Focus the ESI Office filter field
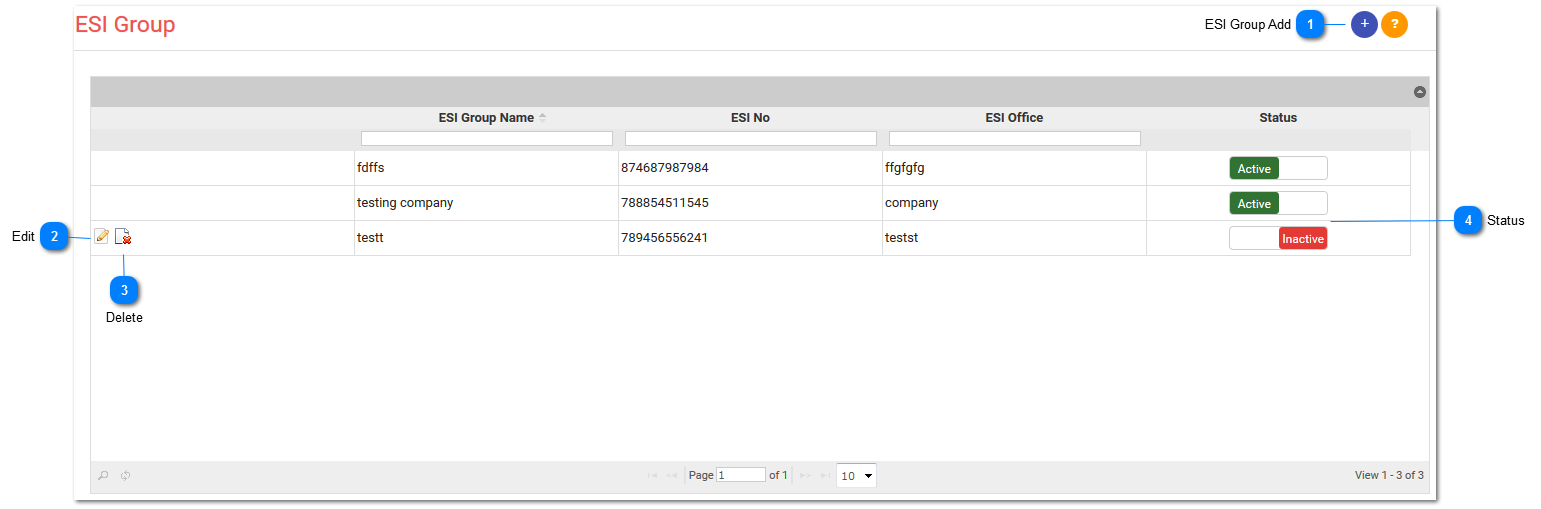Image resolution: width=1541 pixels, height=509 pixels. pyautogui.click(x=1015, y=139)
